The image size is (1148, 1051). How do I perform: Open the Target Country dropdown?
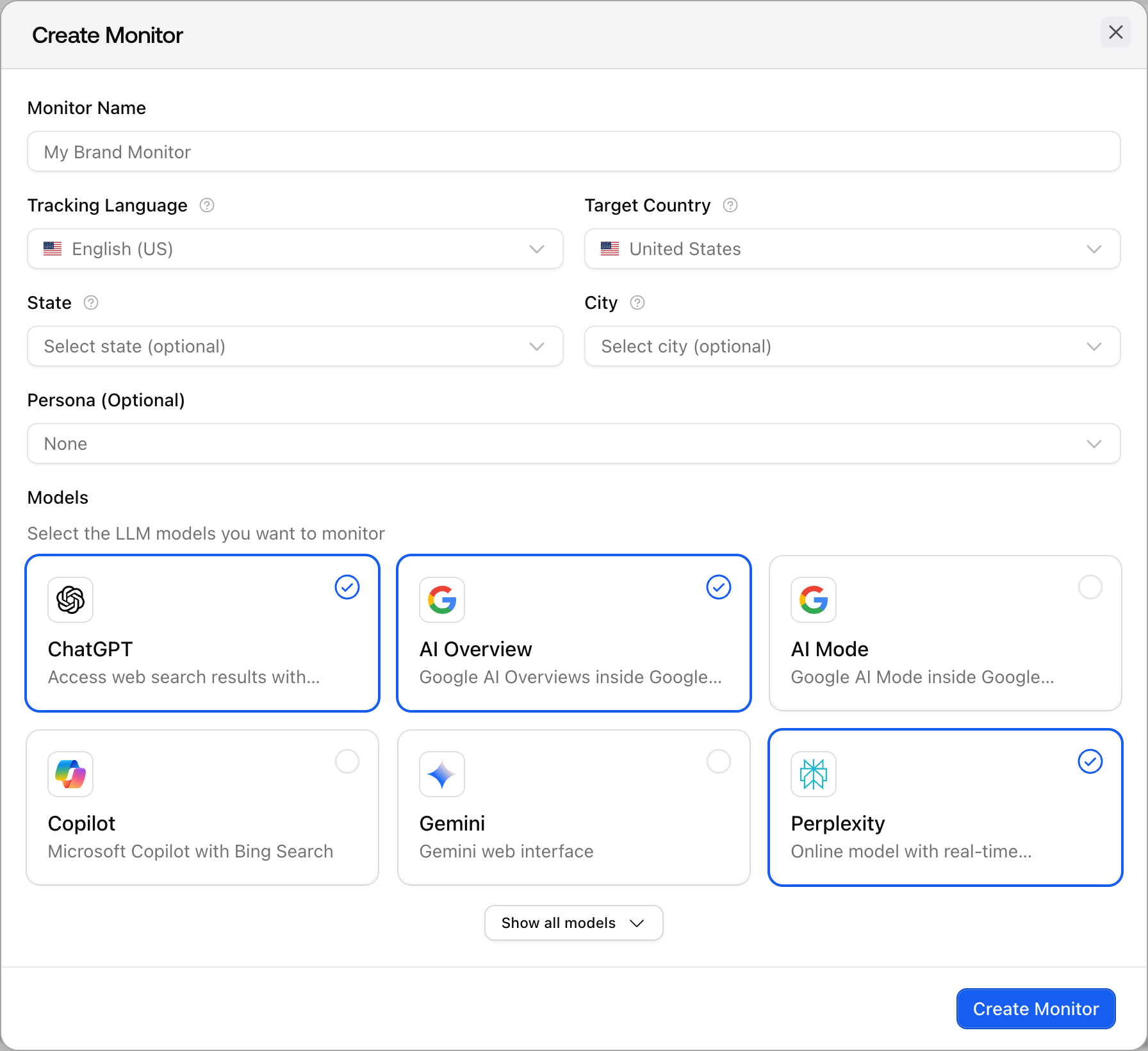[x=853, y=249]
